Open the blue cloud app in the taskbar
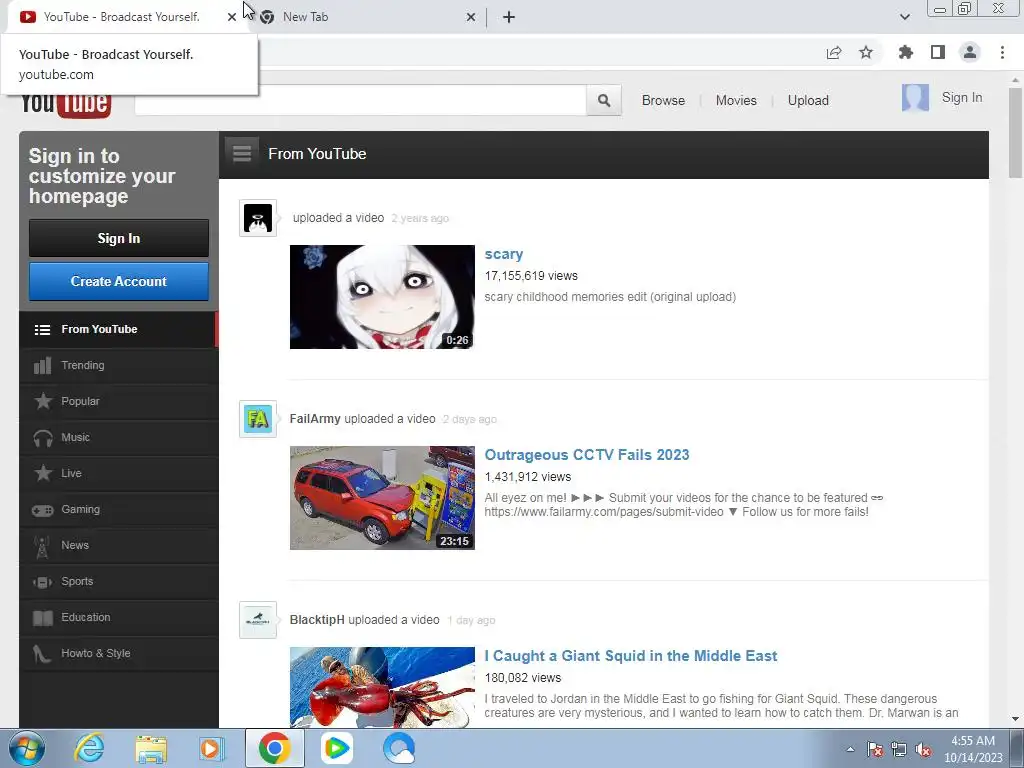1024x768 pixels. [399, 748]
